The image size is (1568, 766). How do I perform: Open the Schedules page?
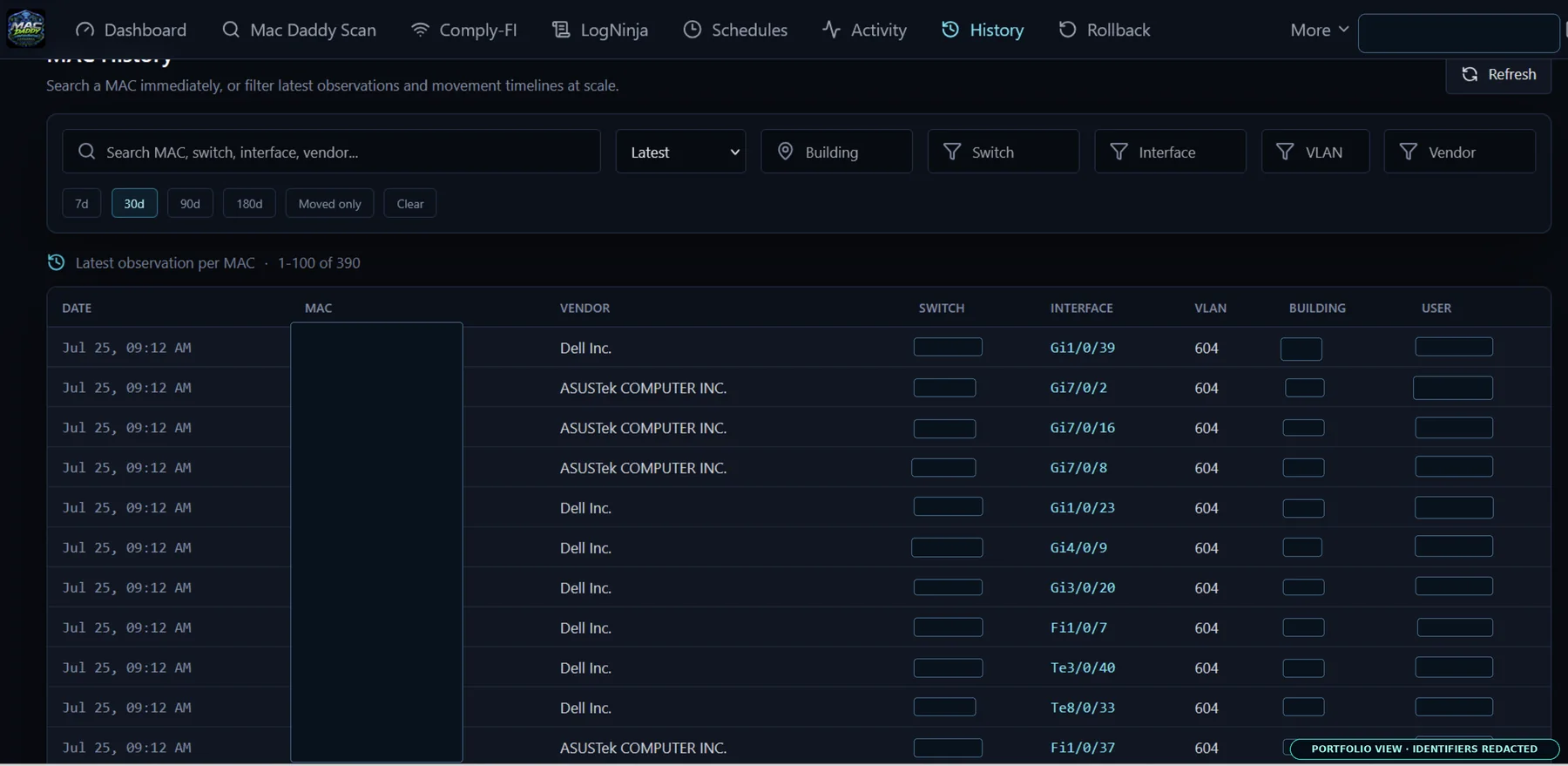pyautogui.click(x=736, y=30)
